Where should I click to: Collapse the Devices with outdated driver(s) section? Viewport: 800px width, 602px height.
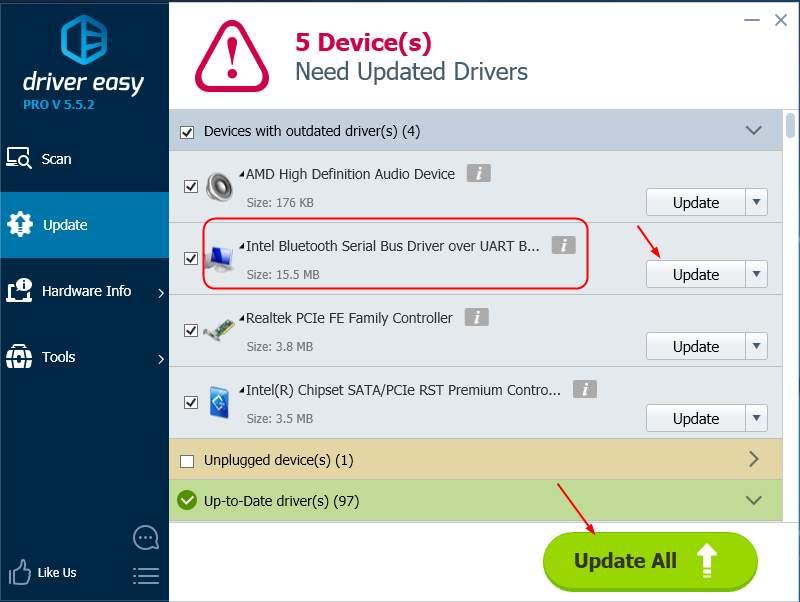754,130
